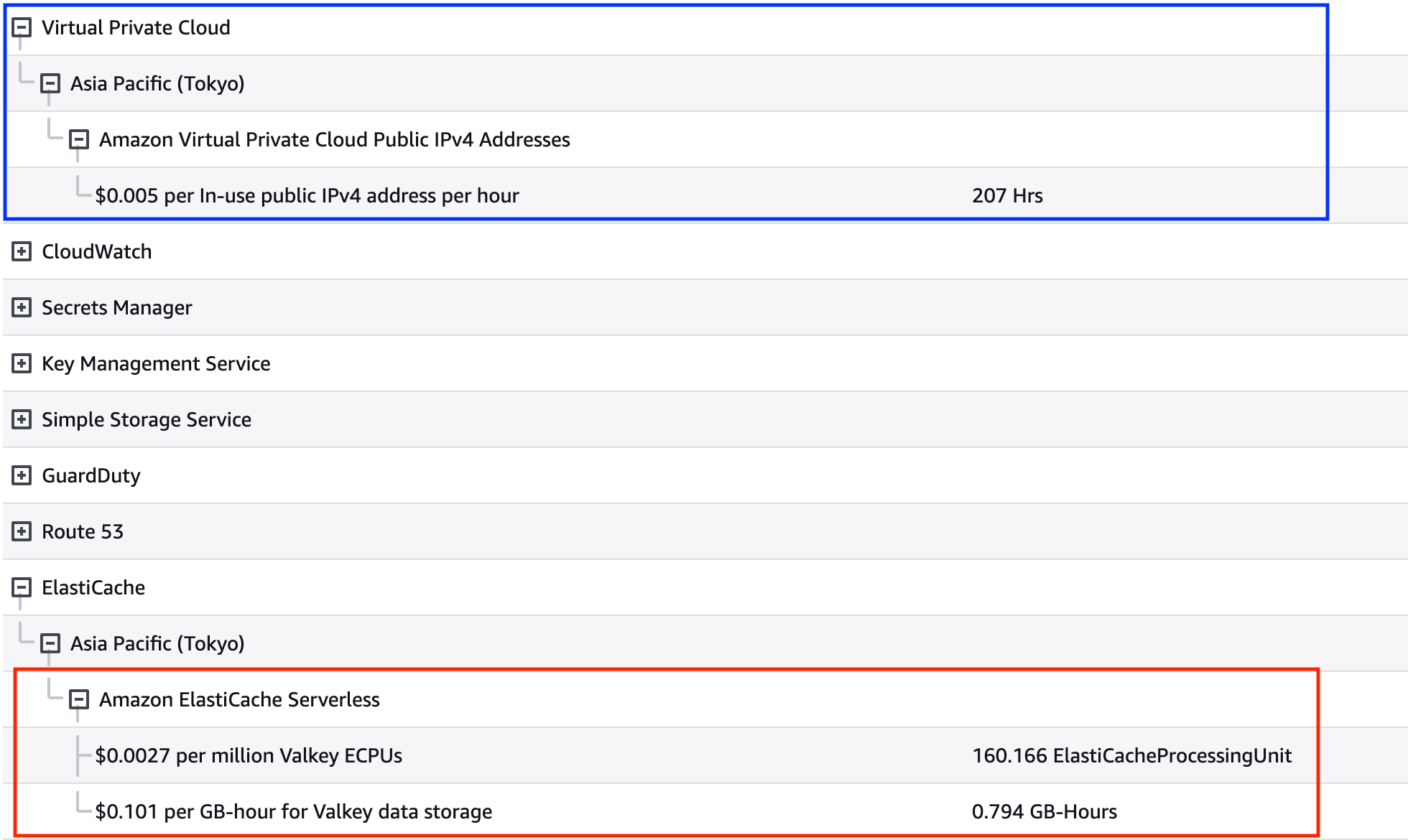1408x840 pixels.
Task: Expand the GuardDuty section
Action: (22, 476)
